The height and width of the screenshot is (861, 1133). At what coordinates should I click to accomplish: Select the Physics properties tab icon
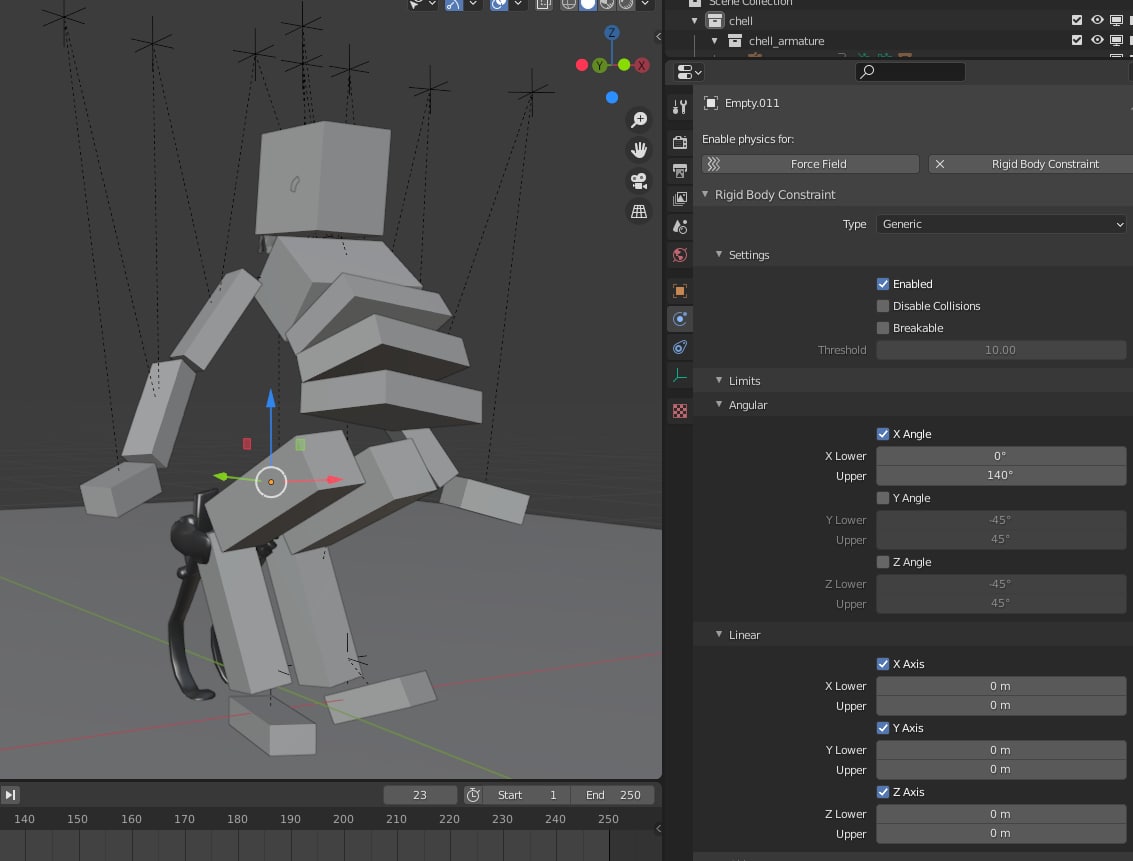click(x=680, y=319)
